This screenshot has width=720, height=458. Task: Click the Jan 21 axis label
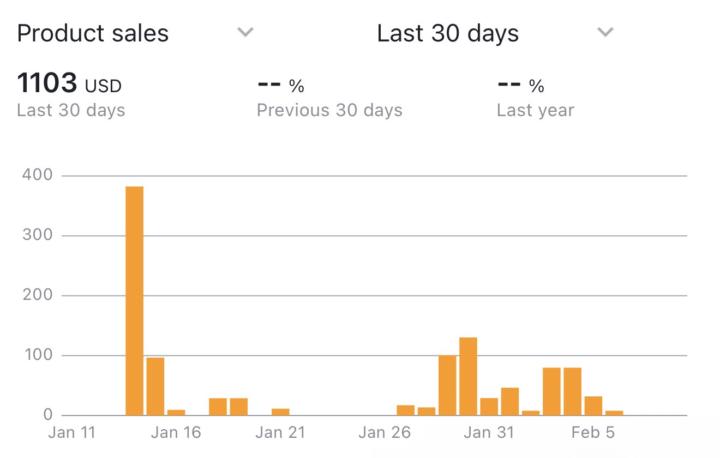[x=280, y=433]
